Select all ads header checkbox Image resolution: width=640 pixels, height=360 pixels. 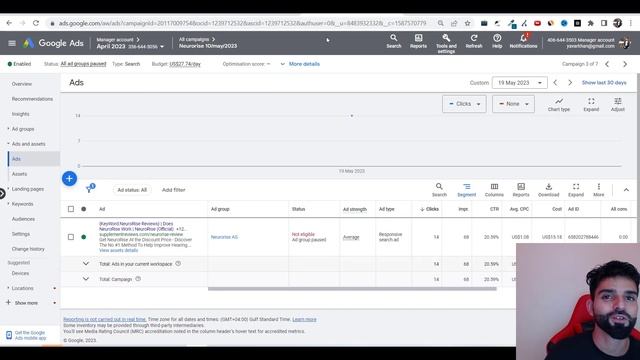71,209
